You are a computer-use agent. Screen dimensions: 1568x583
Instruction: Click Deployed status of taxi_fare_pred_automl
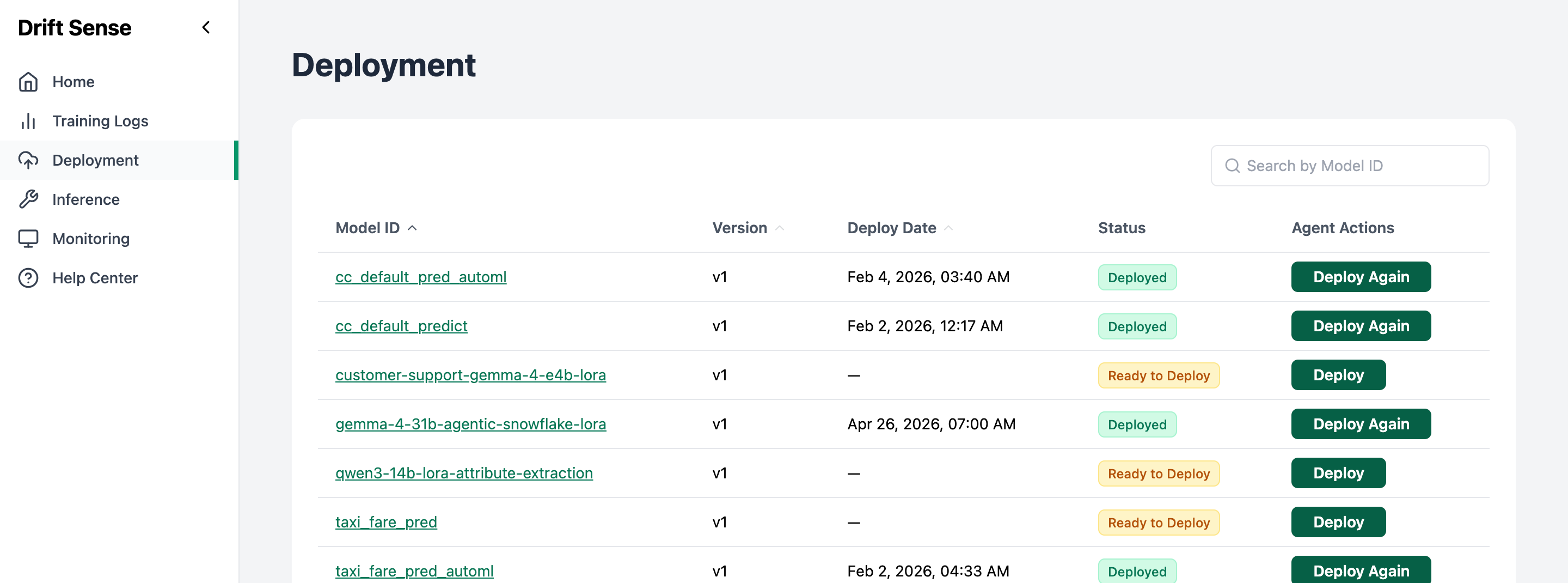click(x=1137, y=572)
